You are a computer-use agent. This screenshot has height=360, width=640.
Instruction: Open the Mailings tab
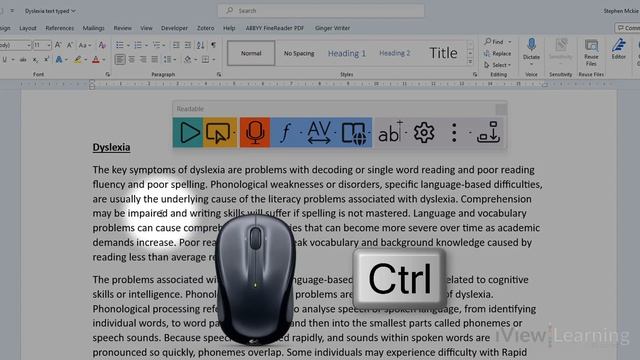click(93, 28)
